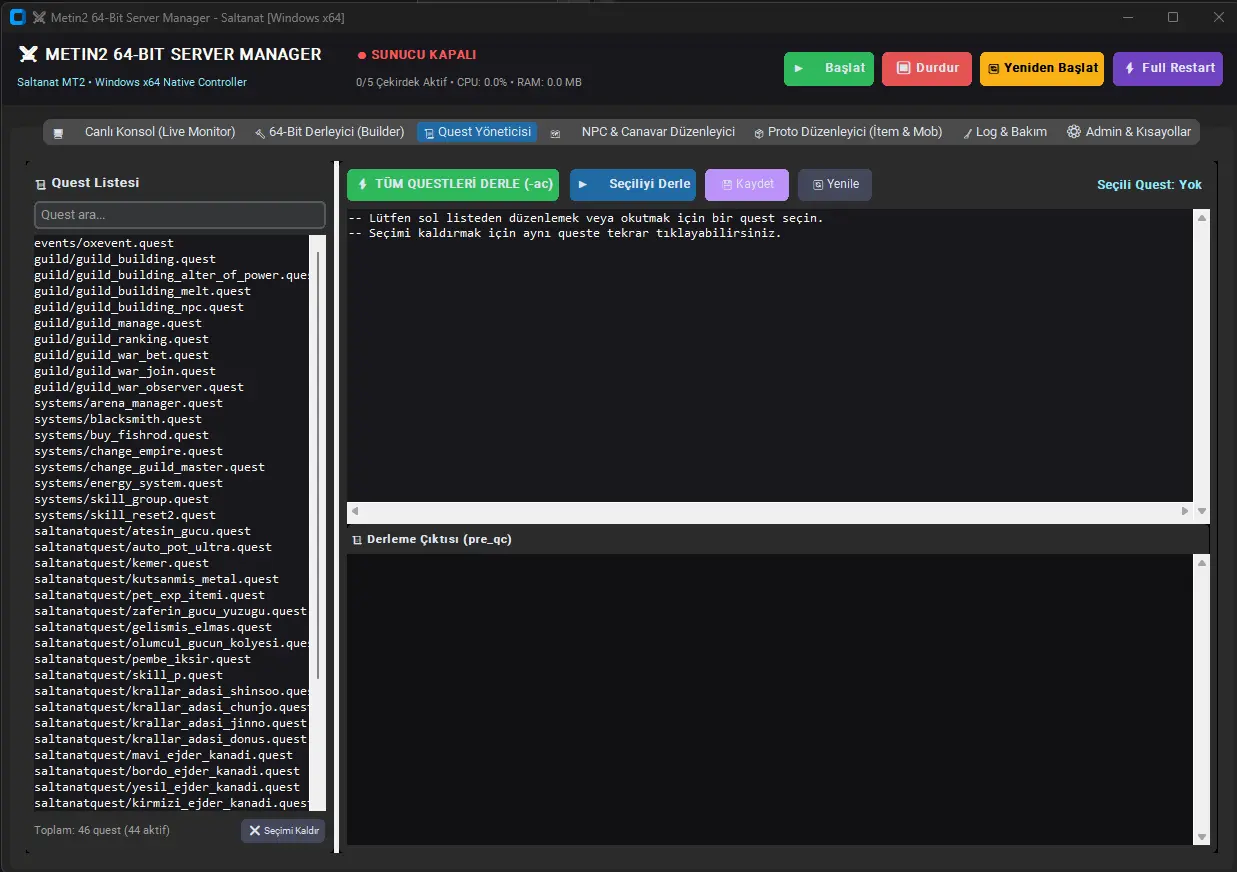Select events/oxevent.quest in quest list
Image resolution: width=1237 pixels, height=872 pixels.
(104, 243)
